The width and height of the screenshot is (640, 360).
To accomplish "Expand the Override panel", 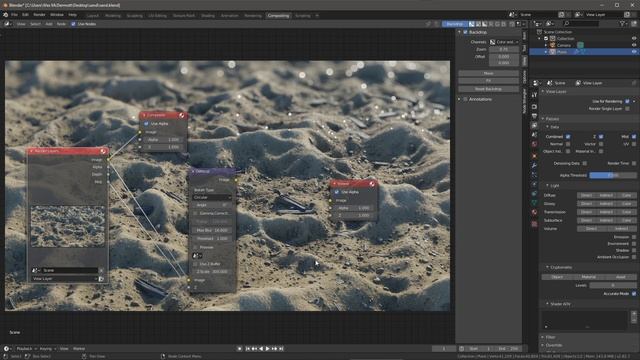I will click(x=542, y=345).
